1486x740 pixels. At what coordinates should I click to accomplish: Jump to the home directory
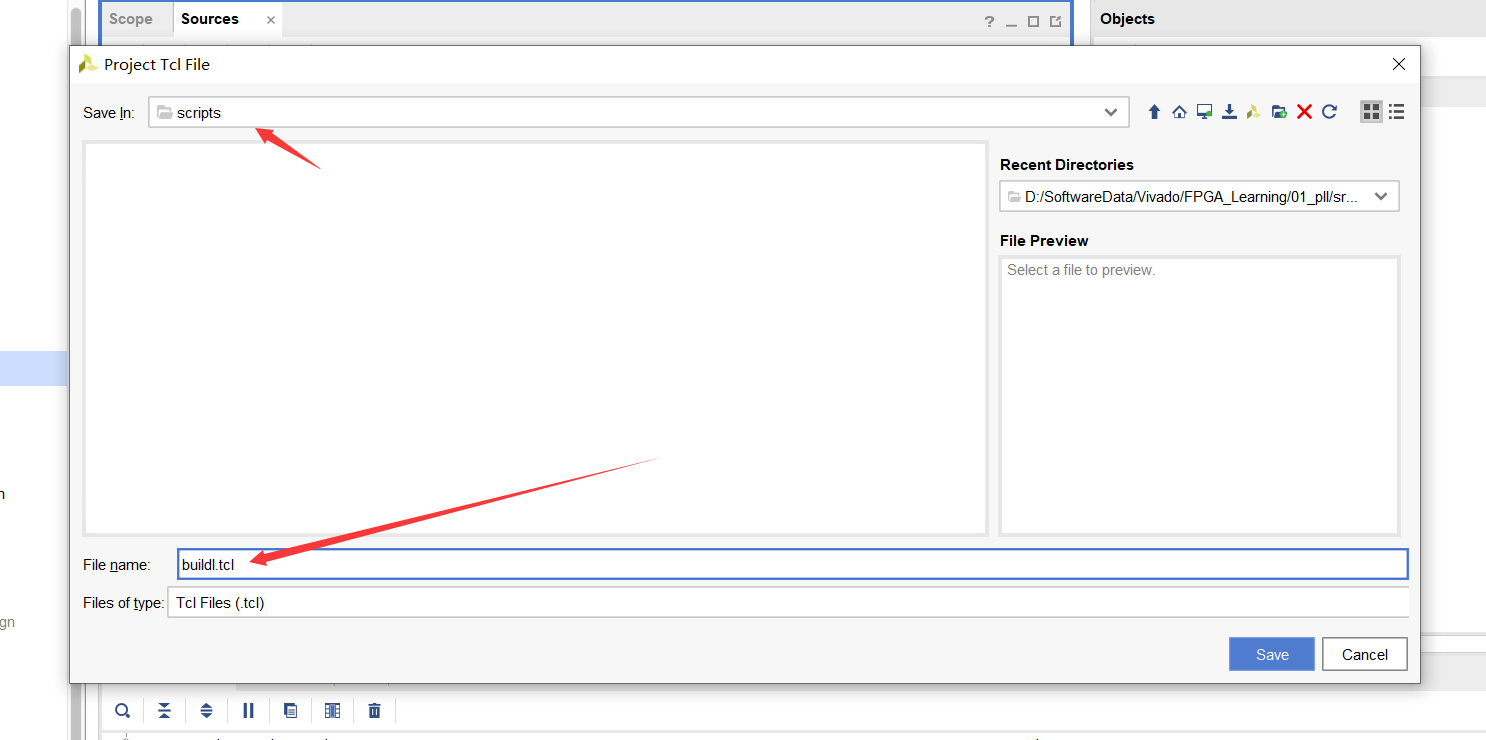1179,112
